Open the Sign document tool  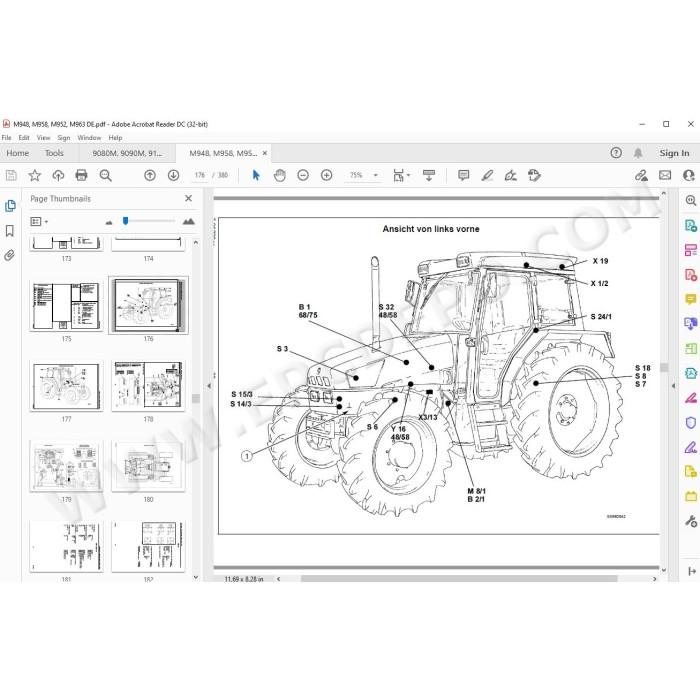pos(510,175)
